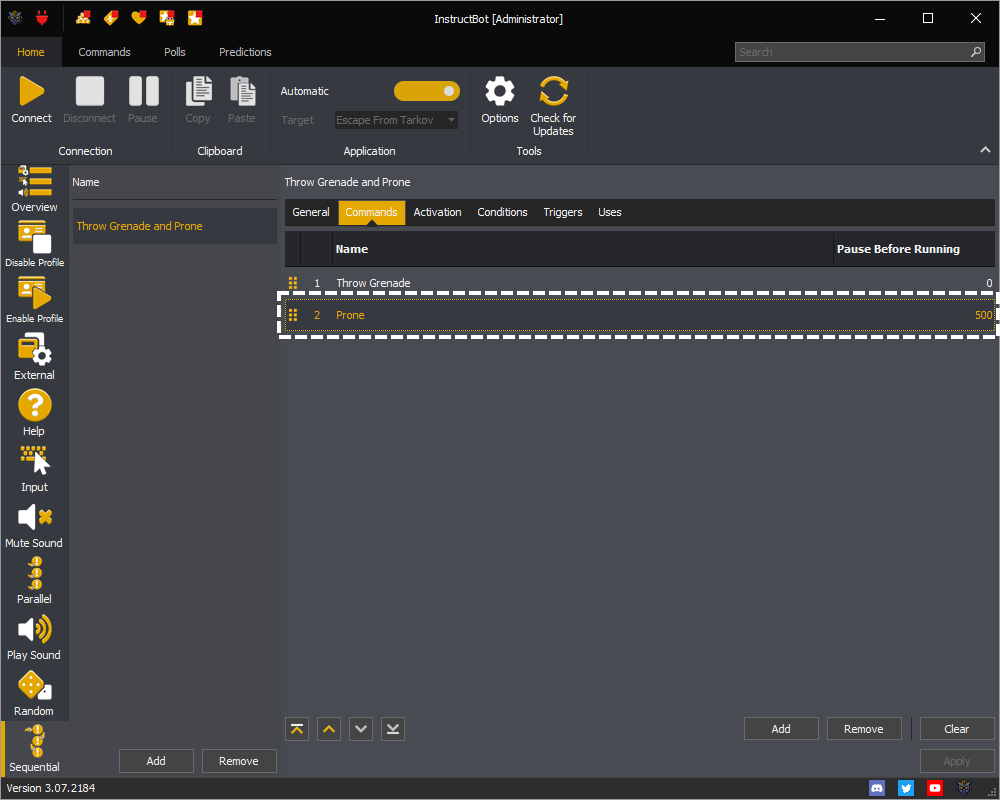Open the Target application dropdown
This screenshot has height=800, width=1000.
(x=396, y=120)
